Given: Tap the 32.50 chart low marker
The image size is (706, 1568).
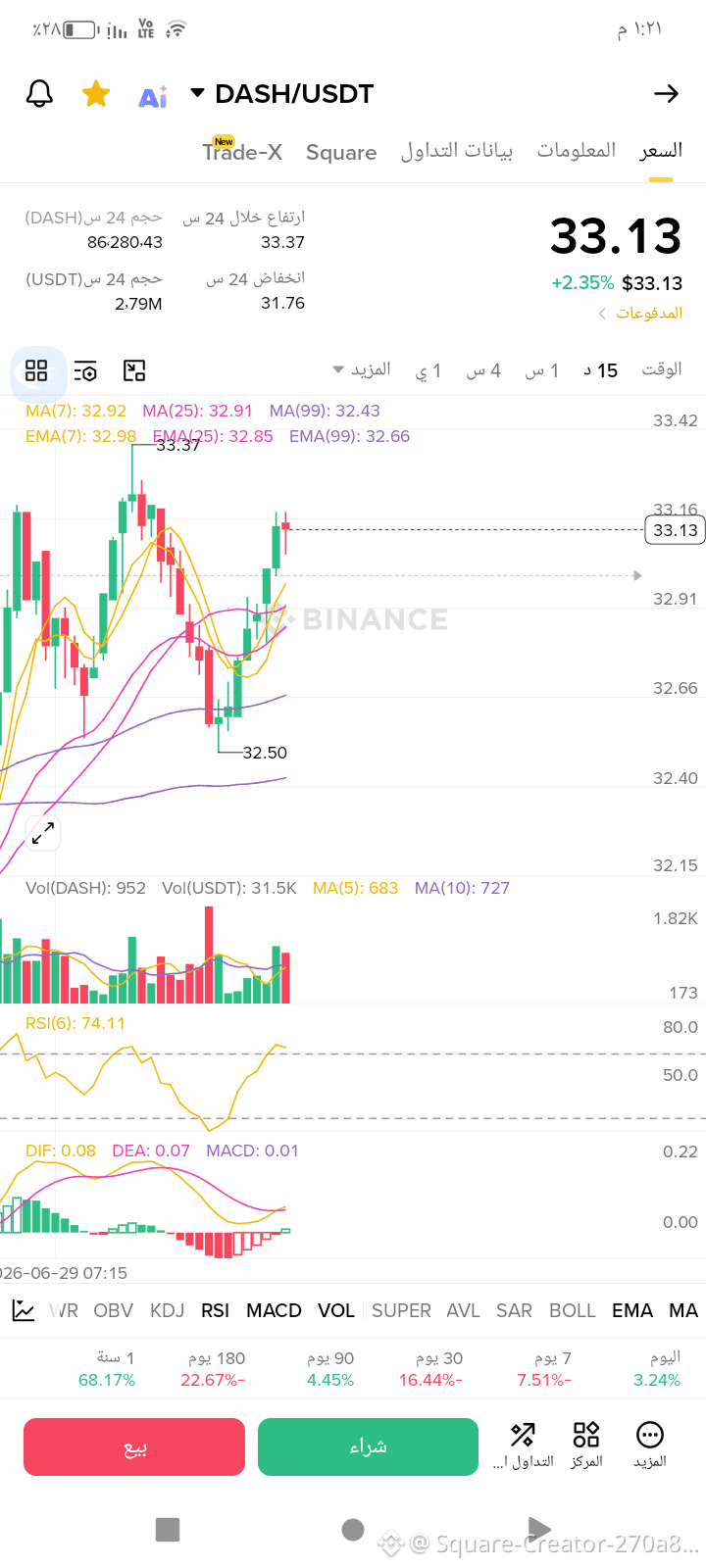Looking at the screenshot, I should pyautogui.click(x=265, y=753).
